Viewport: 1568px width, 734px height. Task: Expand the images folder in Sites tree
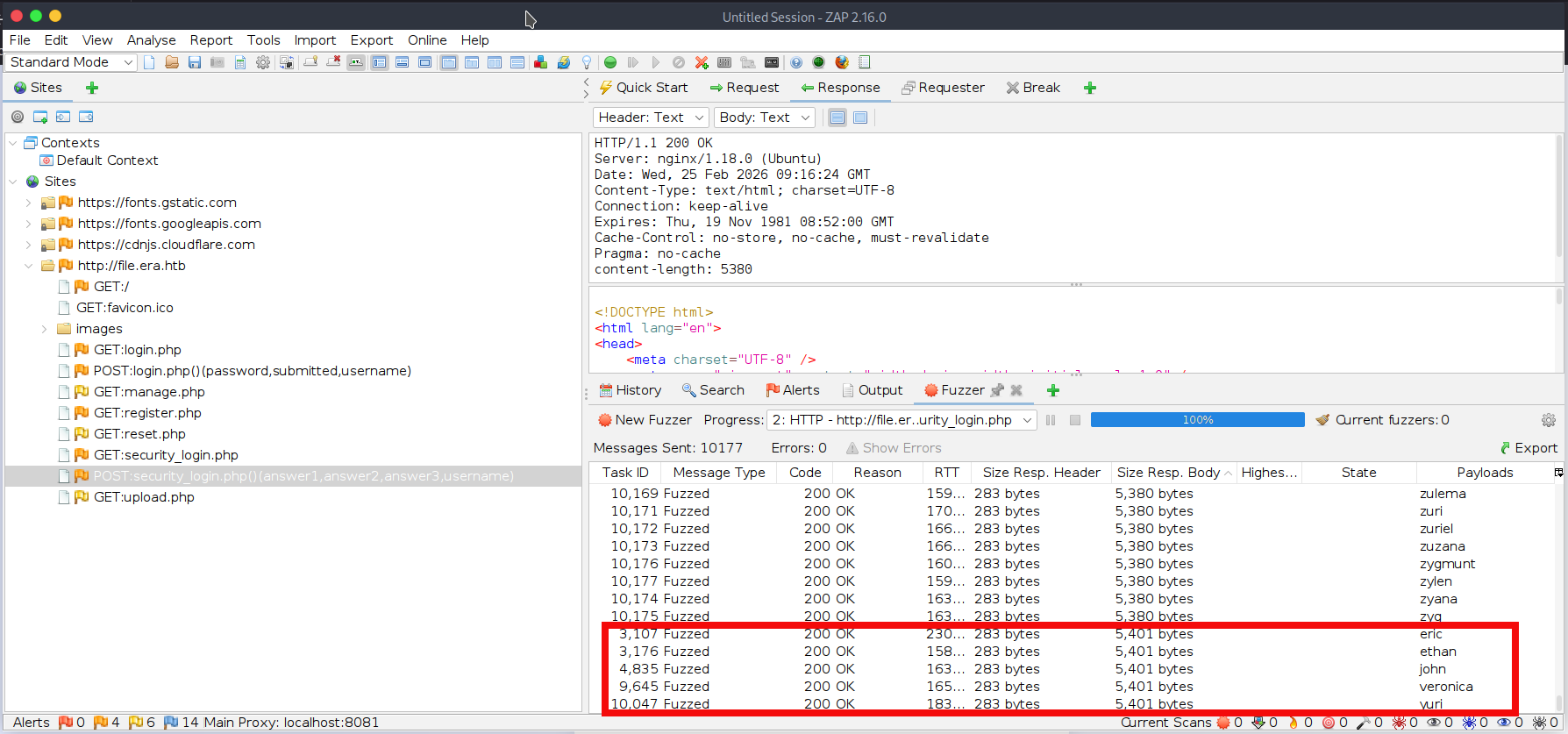point(45,329)
